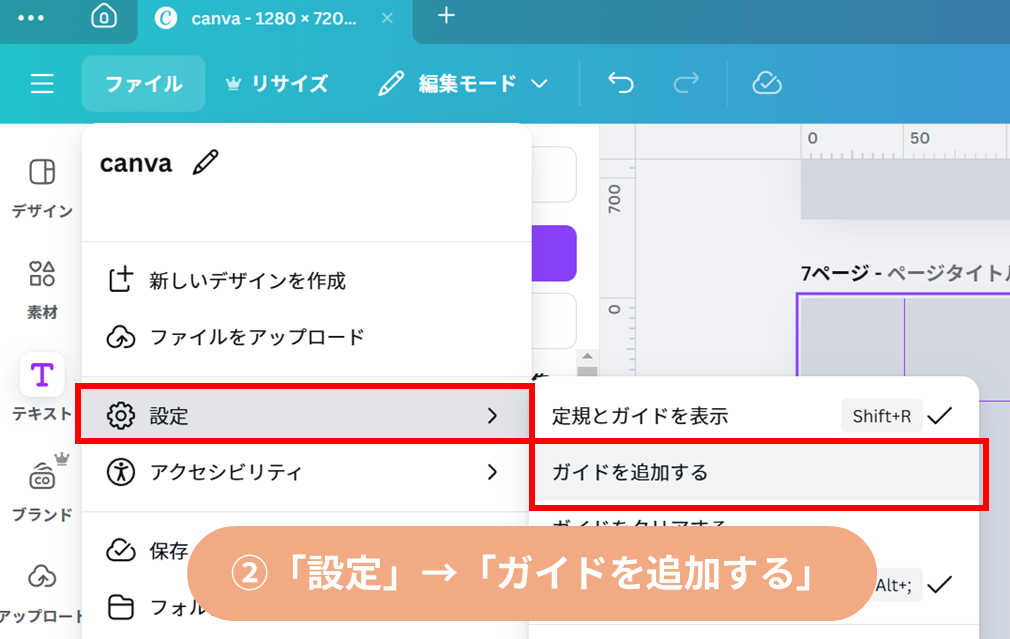Click the home icon in tab bar
The height and width of the screenshot is (639, 1010).
pyautogui.click(x=103, y=17)
